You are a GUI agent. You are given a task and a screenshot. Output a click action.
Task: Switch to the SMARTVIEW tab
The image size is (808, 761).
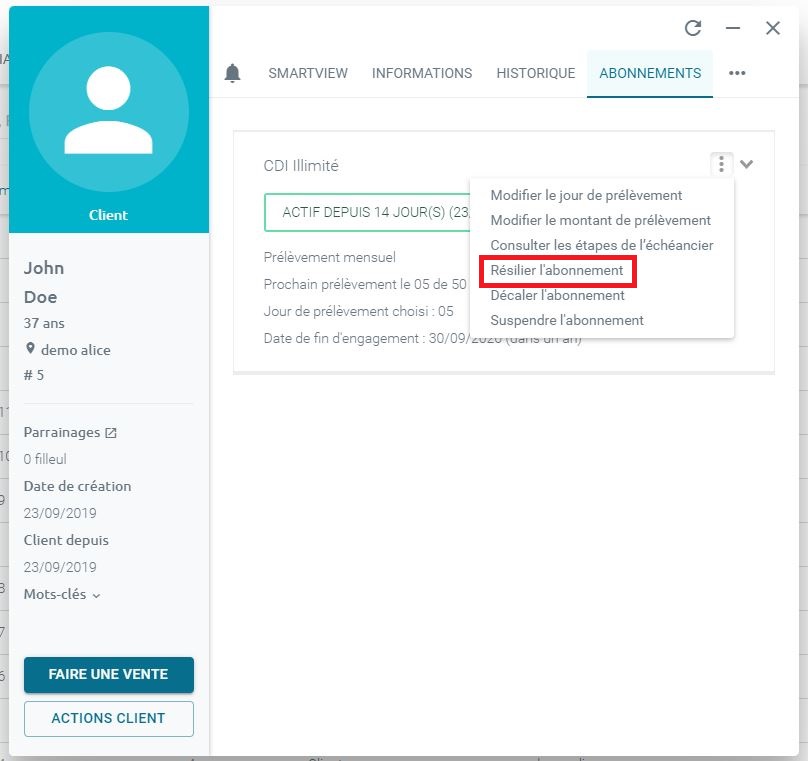tap(308, 73)
